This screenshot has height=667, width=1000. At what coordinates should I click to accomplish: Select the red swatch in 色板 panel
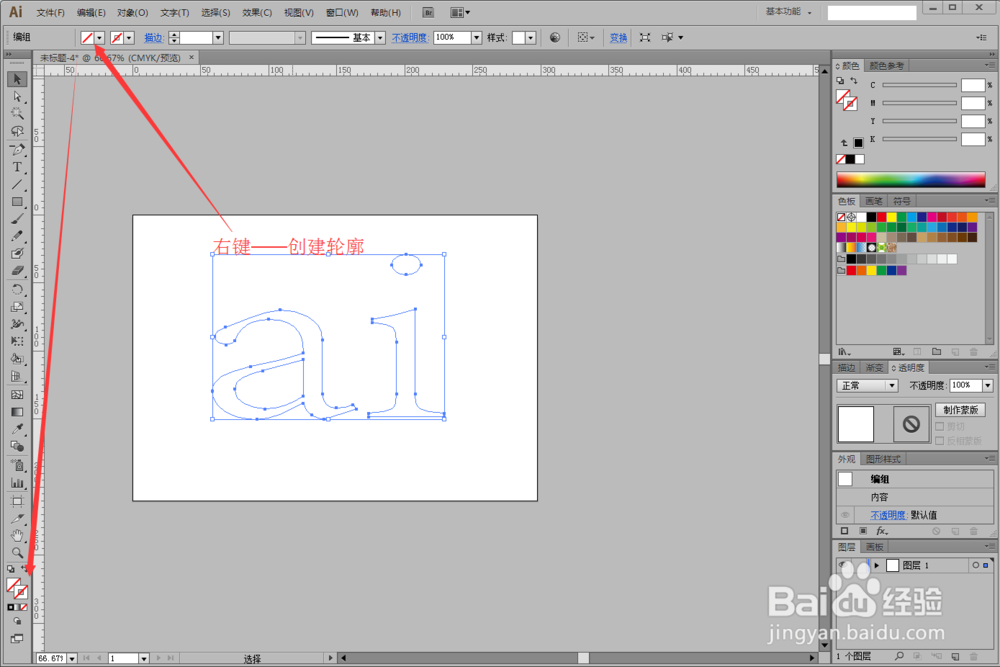point(881,217)
